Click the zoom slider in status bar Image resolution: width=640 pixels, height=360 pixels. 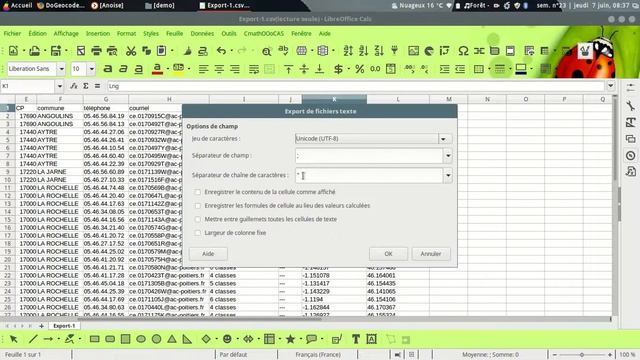tap(582, 355)
